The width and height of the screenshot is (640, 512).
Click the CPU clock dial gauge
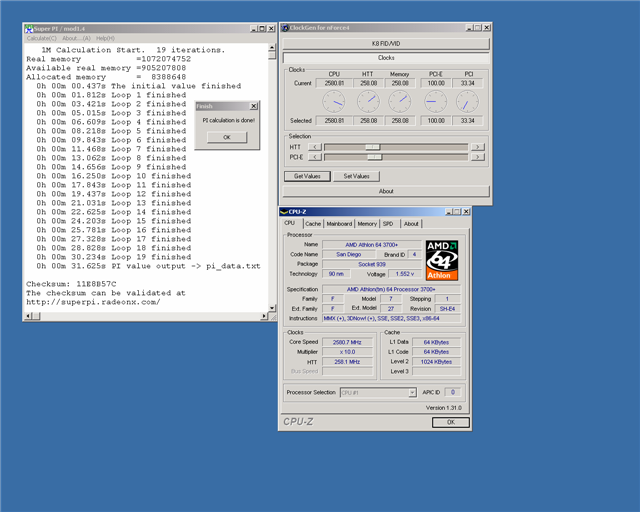point(334,101)
